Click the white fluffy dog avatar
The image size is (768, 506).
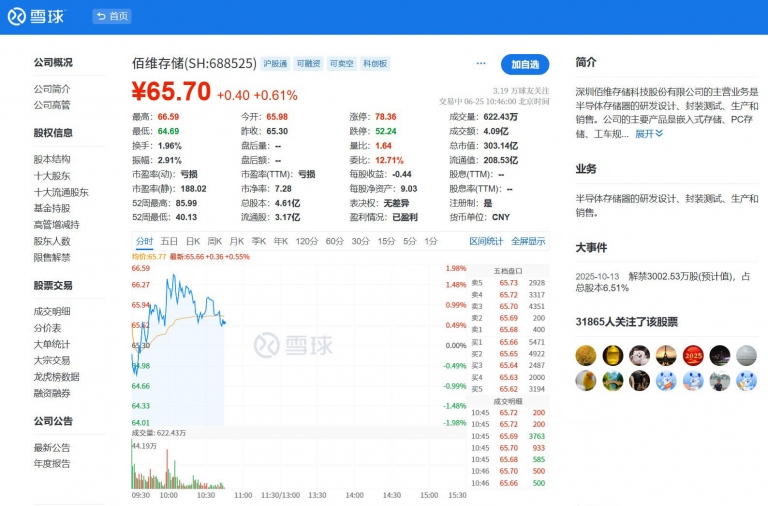pyautogui.click(x=639, y=355)
